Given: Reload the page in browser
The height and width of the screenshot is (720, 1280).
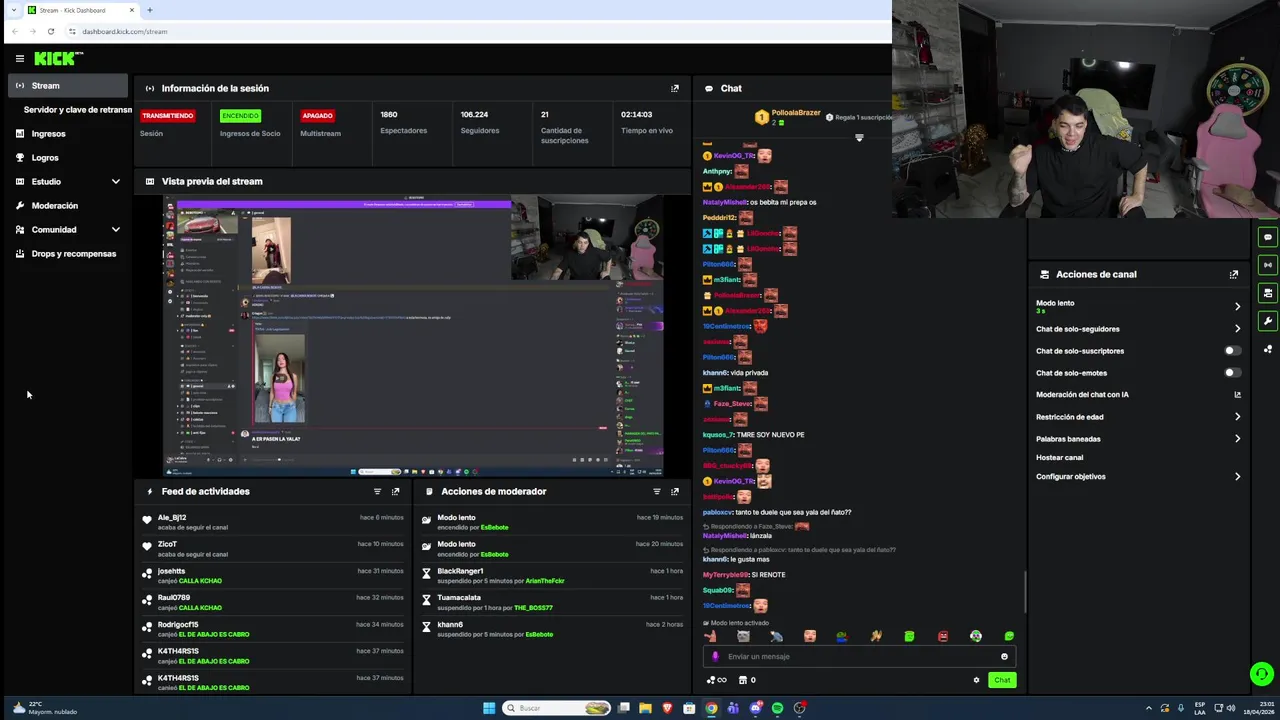Looking at the screenshot, I should coord(51,31).
